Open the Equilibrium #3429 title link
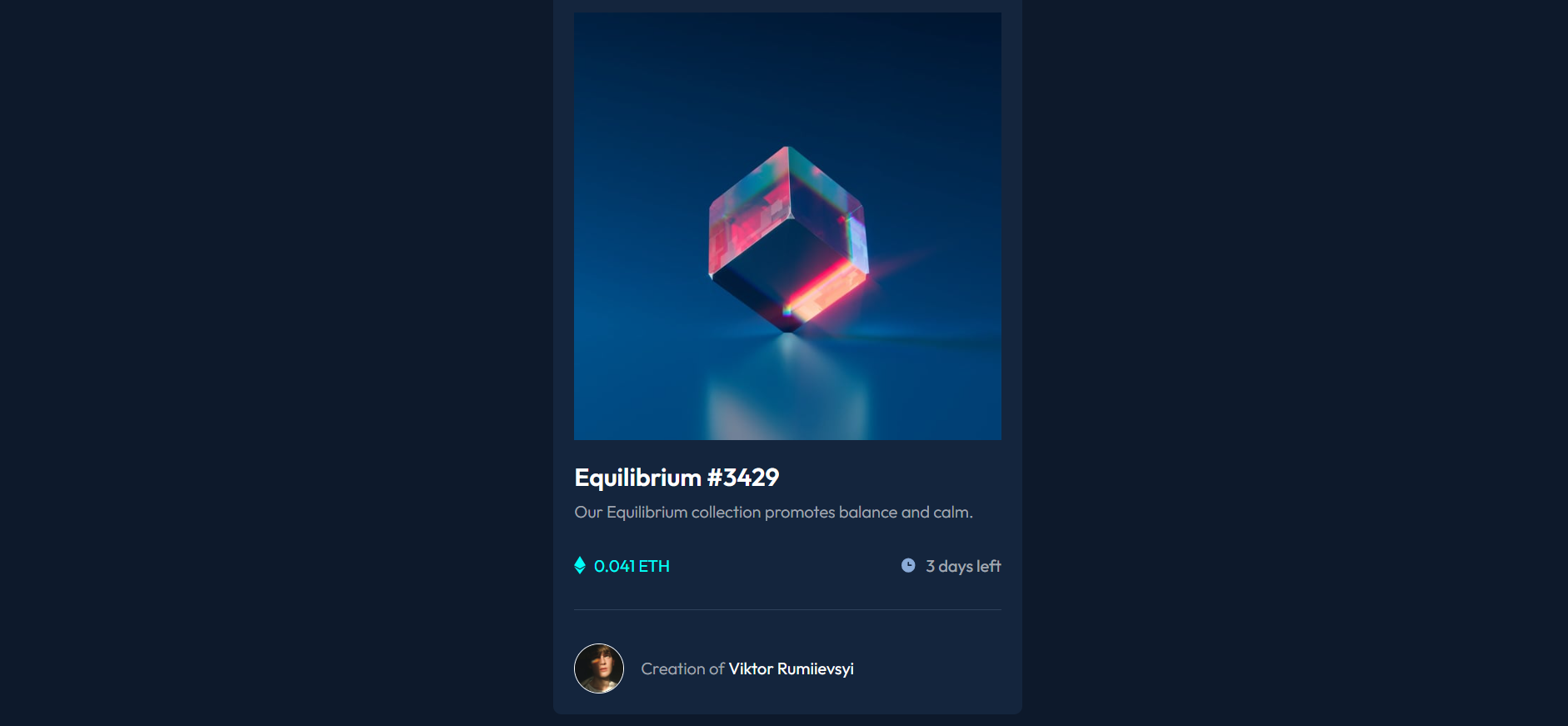 click(x=677, y=478)
